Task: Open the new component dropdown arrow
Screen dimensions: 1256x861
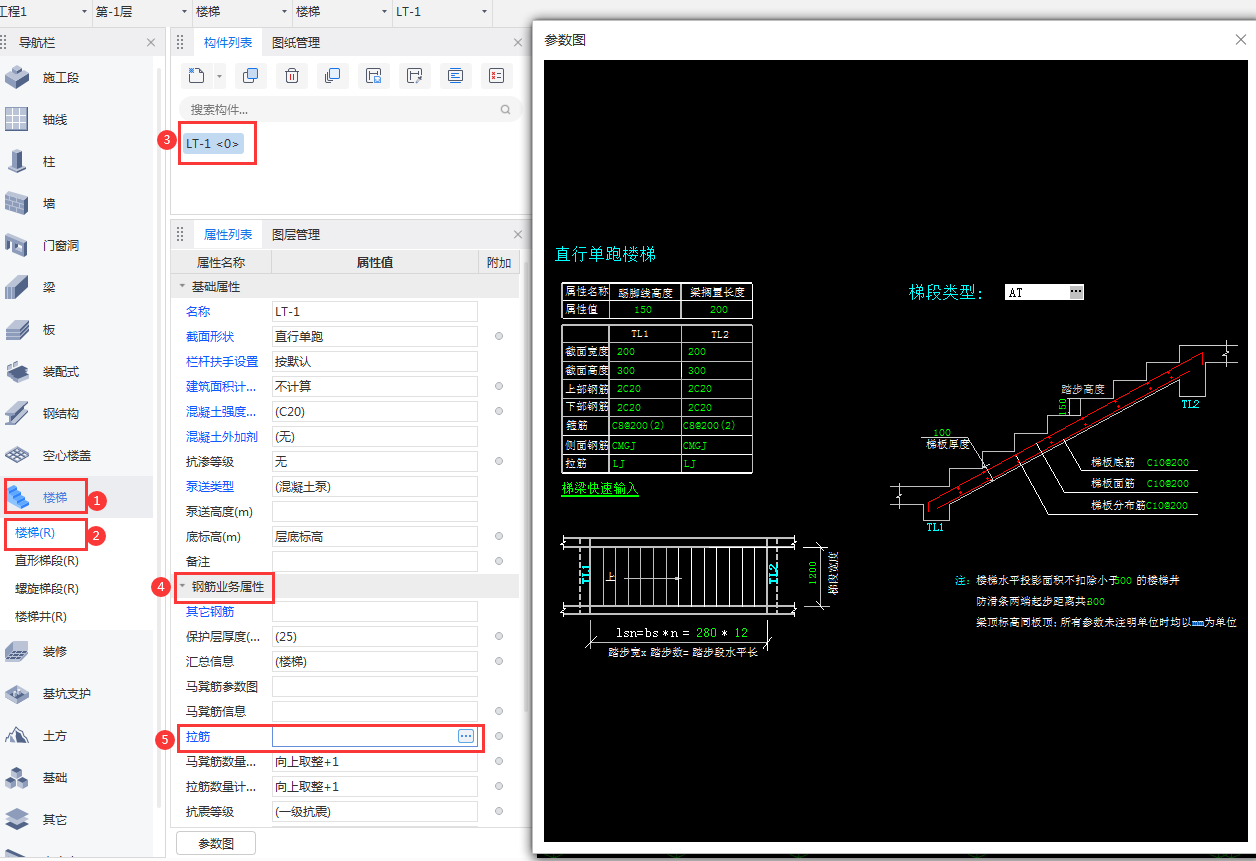Action: [x=220, y=76]
